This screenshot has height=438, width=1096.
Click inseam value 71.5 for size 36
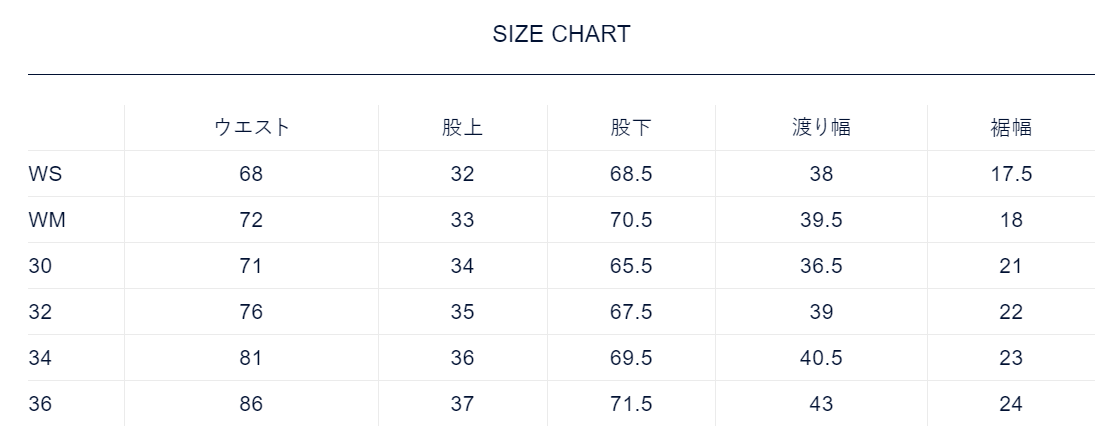(x=631, y=404)
